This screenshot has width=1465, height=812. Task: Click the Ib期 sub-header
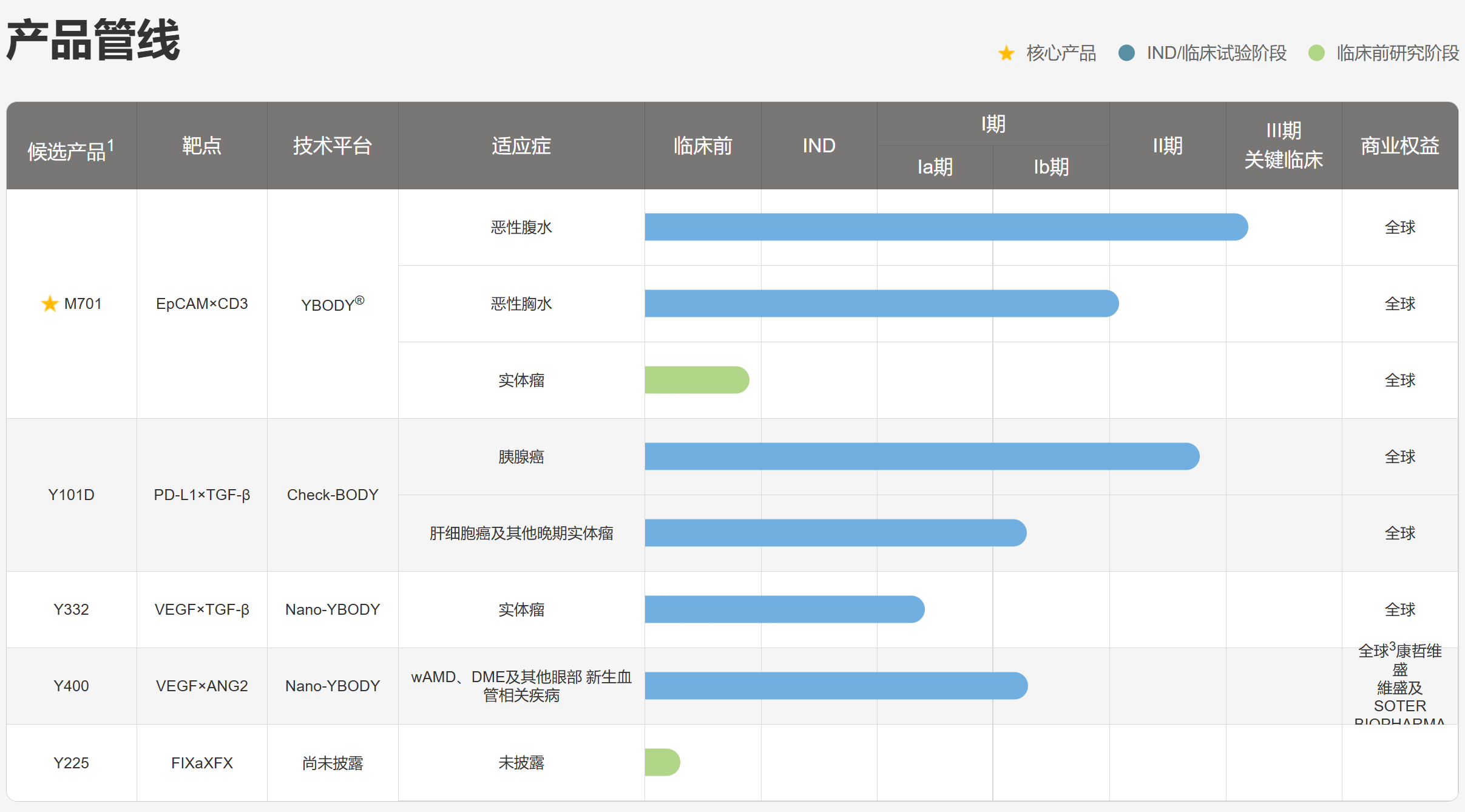1051,167
